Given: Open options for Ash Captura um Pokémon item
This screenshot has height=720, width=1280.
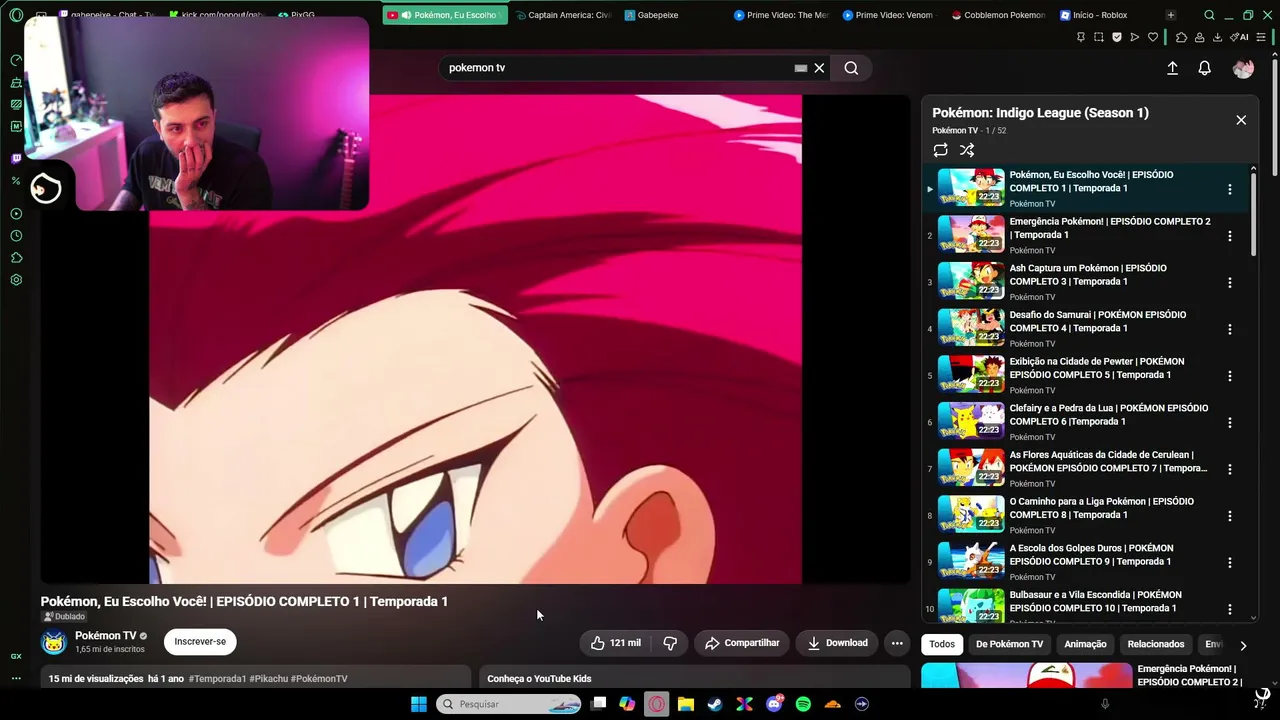Looking at the screenshot, I should pyautogui.click(x=1230, y=283).
